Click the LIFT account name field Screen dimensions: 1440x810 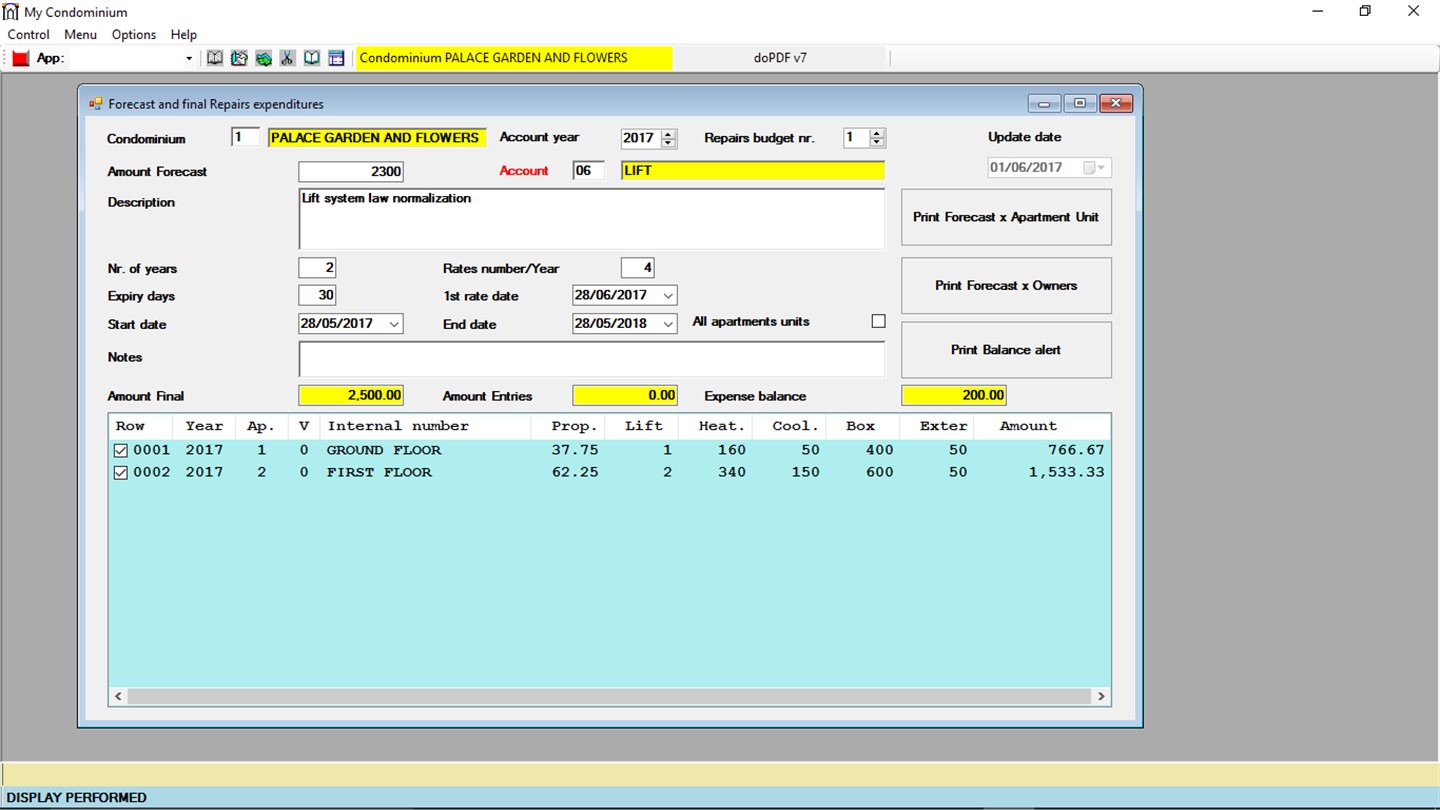pyautogui.click(x=753, y=171)
